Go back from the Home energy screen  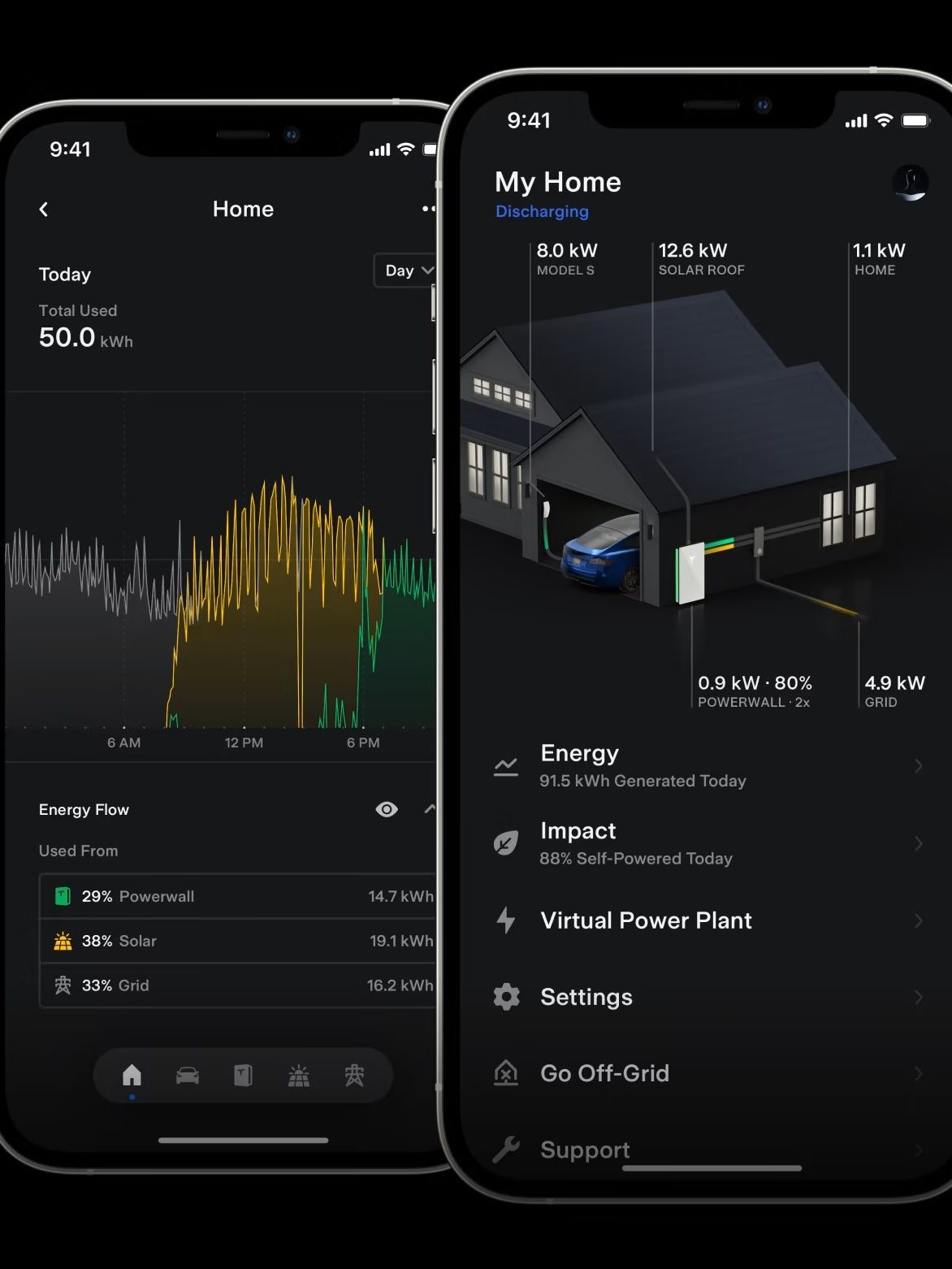pos(44,210)
